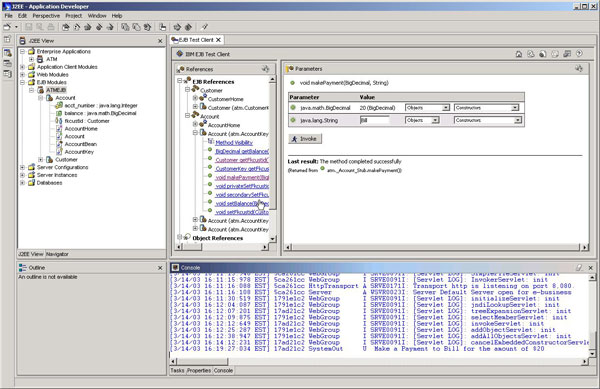Click the clear console icon
The width and height of the screenshot is (600, 389).
tap(579, 268)
